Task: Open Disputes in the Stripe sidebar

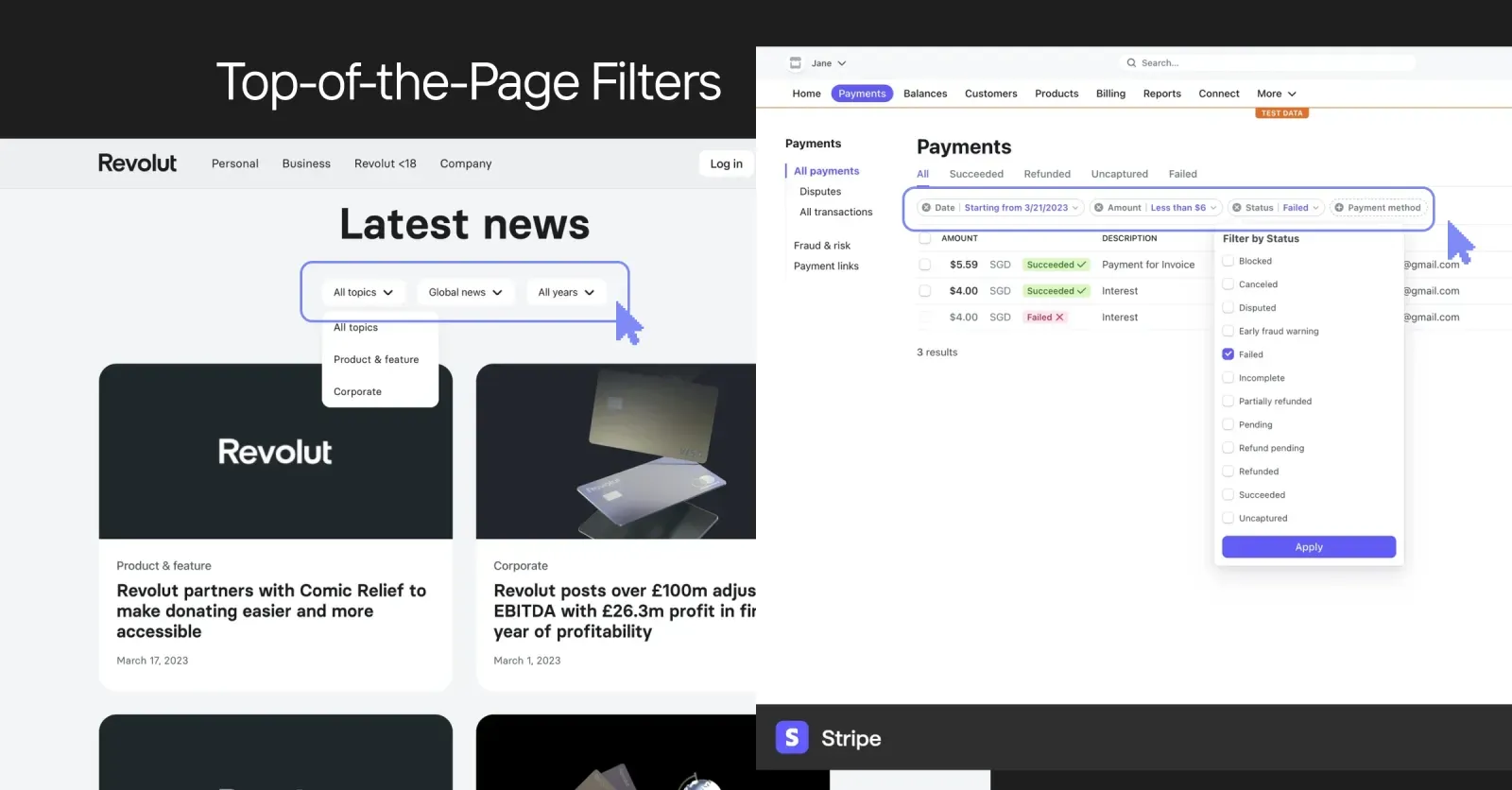Action: pyautogui.click(x=820, y=192)
